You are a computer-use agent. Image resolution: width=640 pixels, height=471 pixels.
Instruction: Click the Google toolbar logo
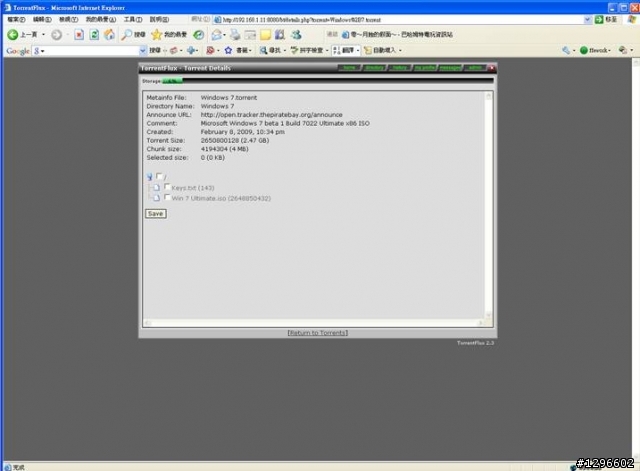tap(18, 51)
